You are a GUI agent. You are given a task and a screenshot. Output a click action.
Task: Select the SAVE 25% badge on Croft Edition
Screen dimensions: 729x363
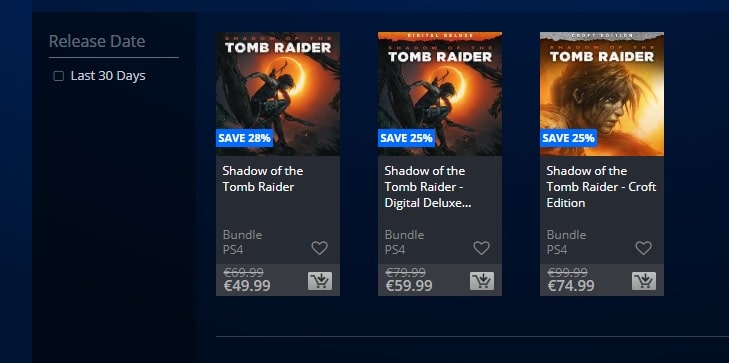[568, 138]
